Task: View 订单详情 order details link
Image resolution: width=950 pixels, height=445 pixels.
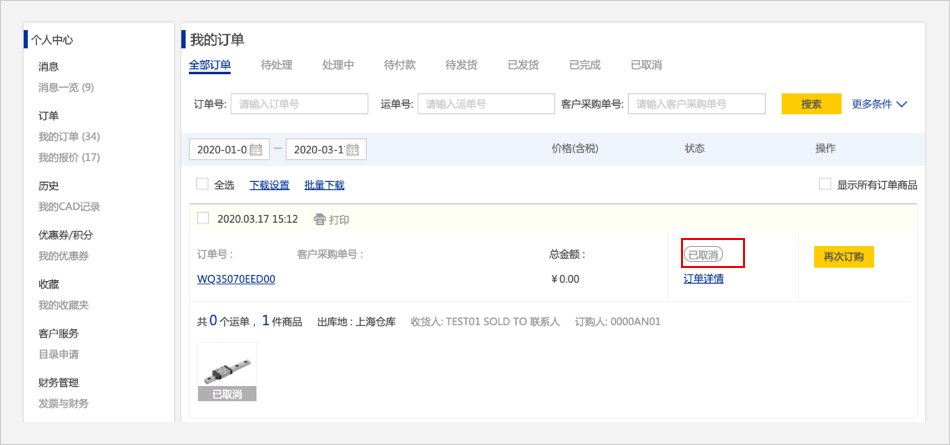Action: pos(703,279)
